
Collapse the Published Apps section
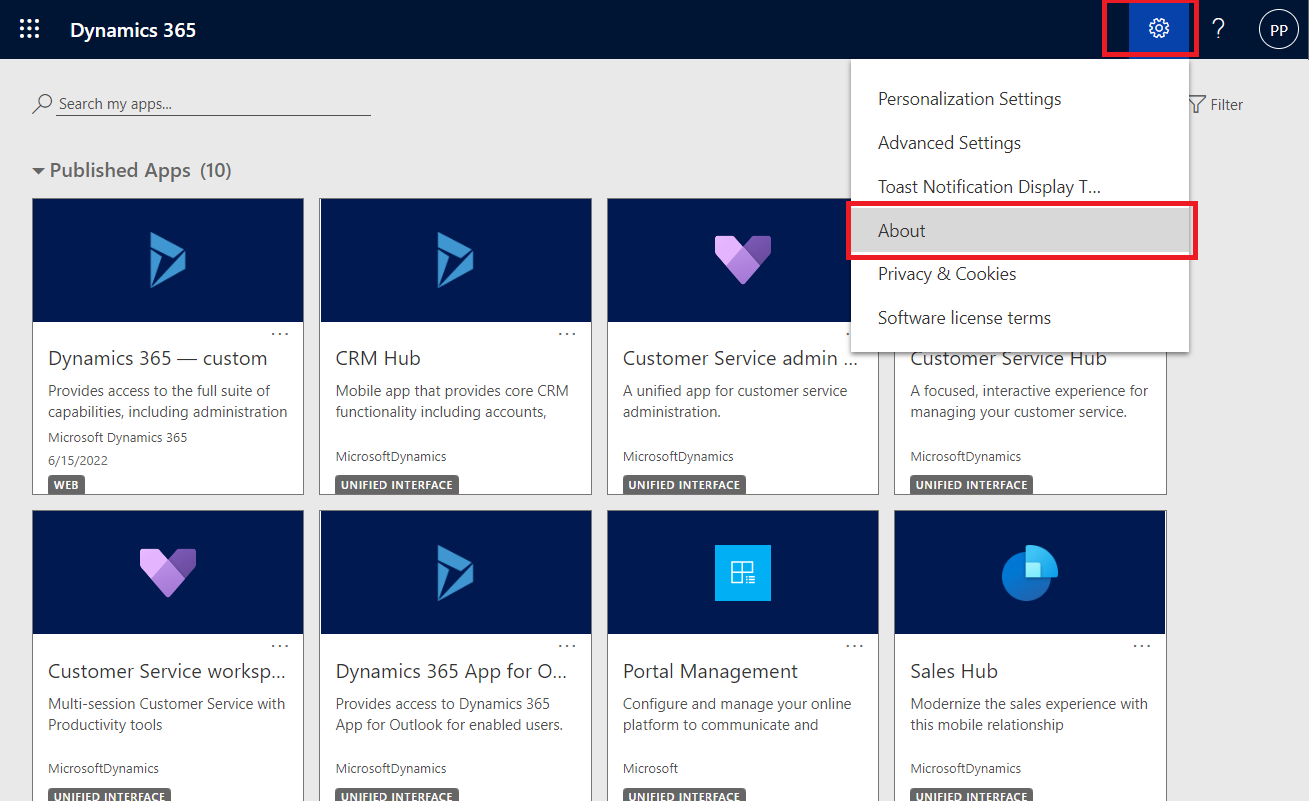point(39,171)
